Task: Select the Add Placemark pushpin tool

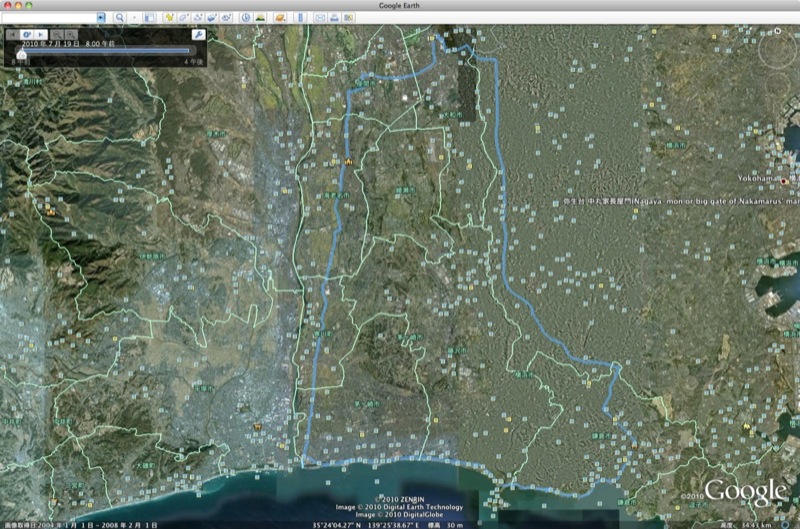Action: [x=169, y=18]
